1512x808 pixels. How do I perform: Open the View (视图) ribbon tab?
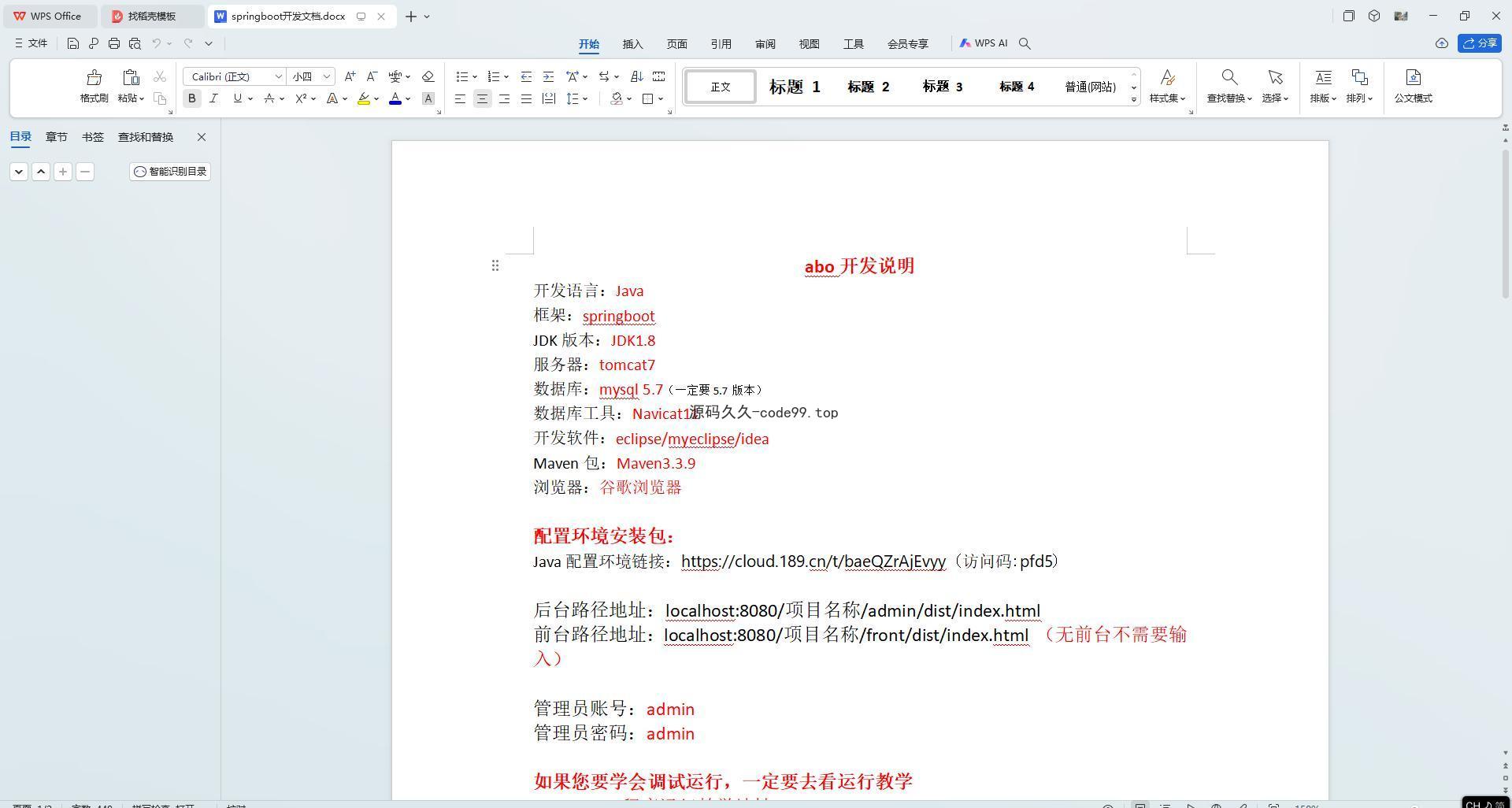click(810, 44)
